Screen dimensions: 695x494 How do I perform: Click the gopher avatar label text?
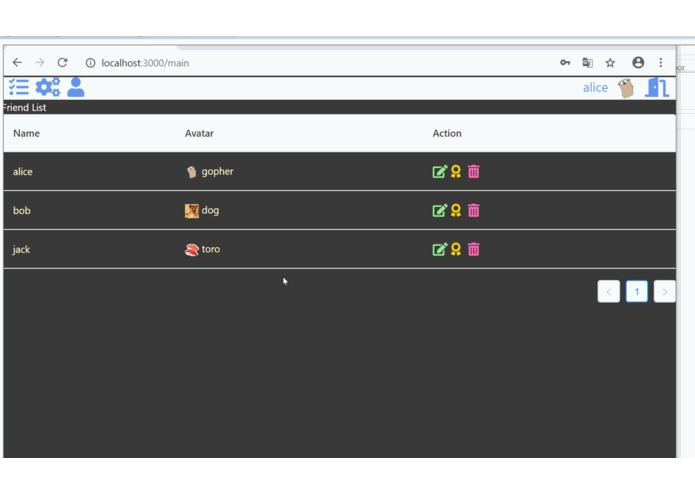(218, 172)
